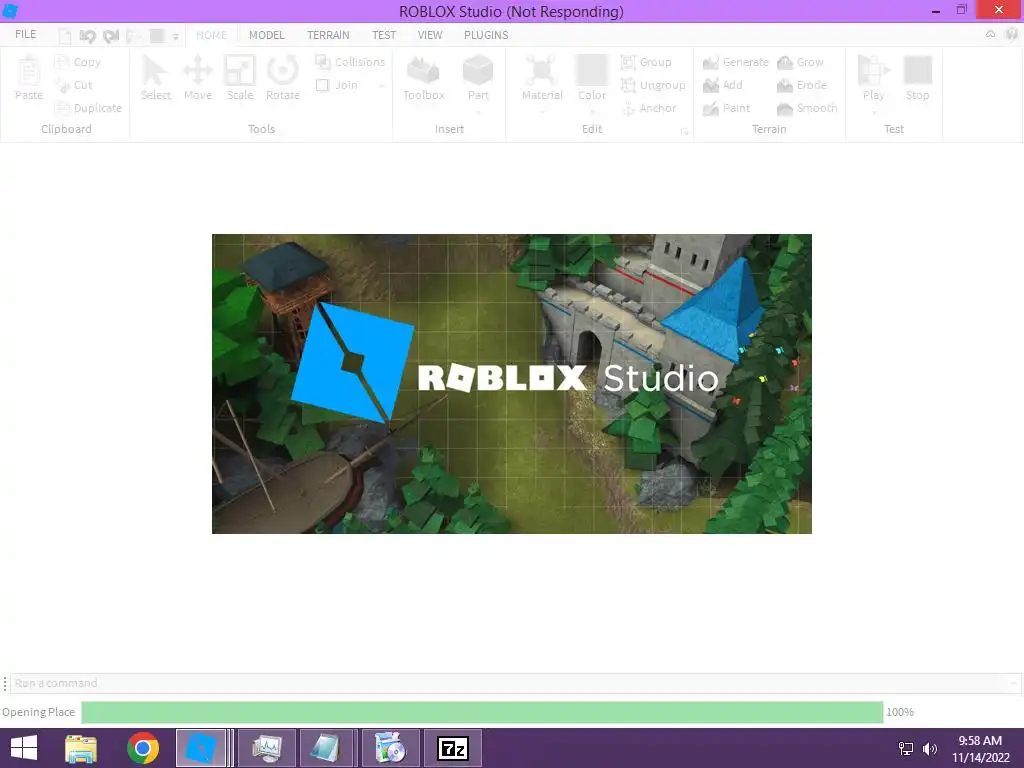Screen dimensions: 1024x768
Task: Switch to the VIEW tab
Action: (x=430, y=35)
